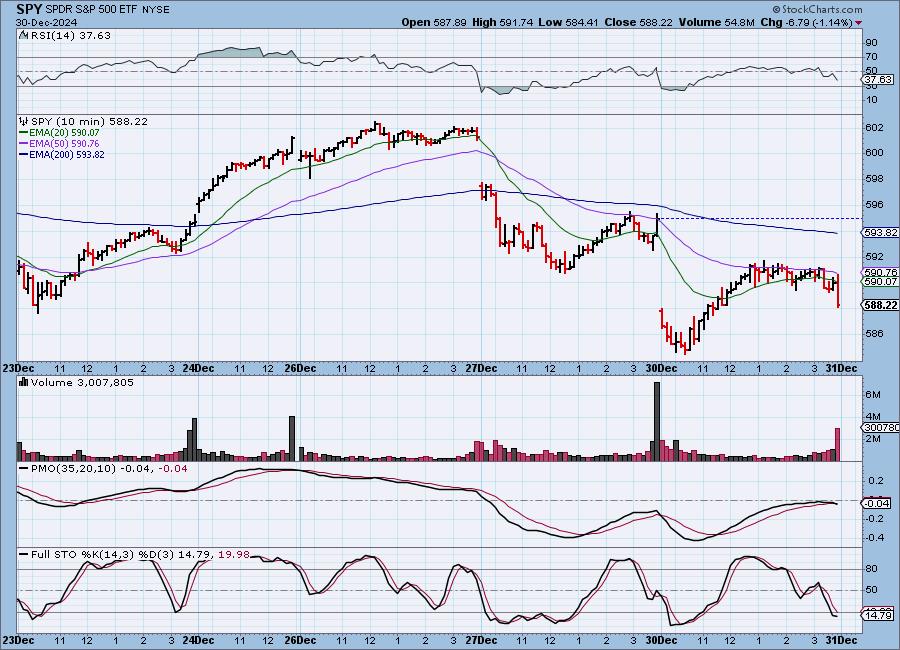This screenshot has width=900, height=650.
Task: Click the 27Dec label under the price panel
Action: (481, 369)
